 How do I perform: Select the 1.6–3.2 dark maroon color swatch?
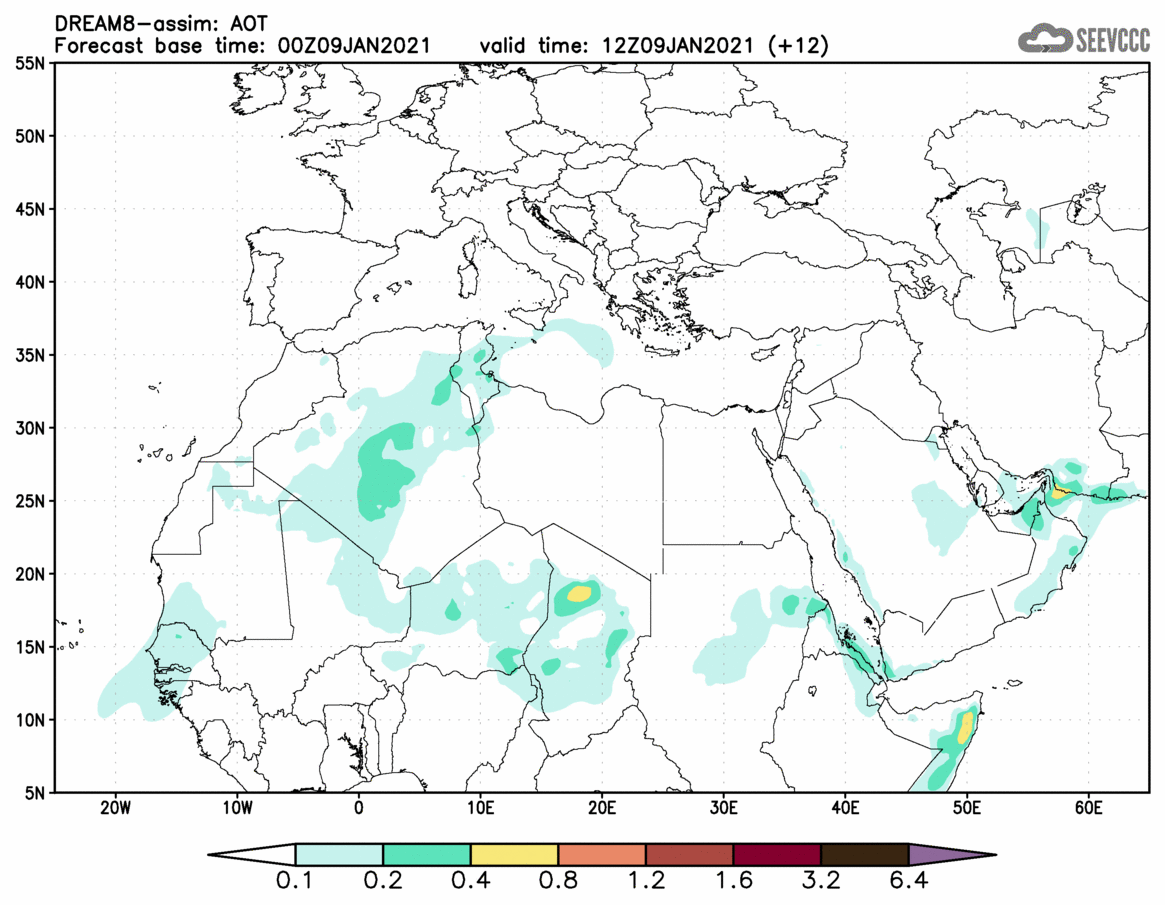[x=777, y=854]
